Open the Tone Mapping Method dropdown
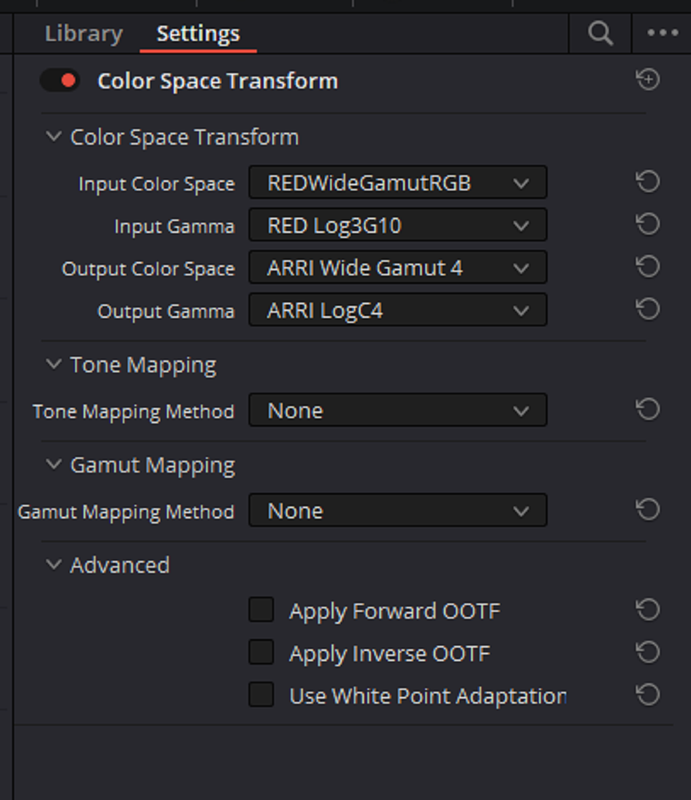Screen dimensions: 691x800 click(x=398, y=410)
